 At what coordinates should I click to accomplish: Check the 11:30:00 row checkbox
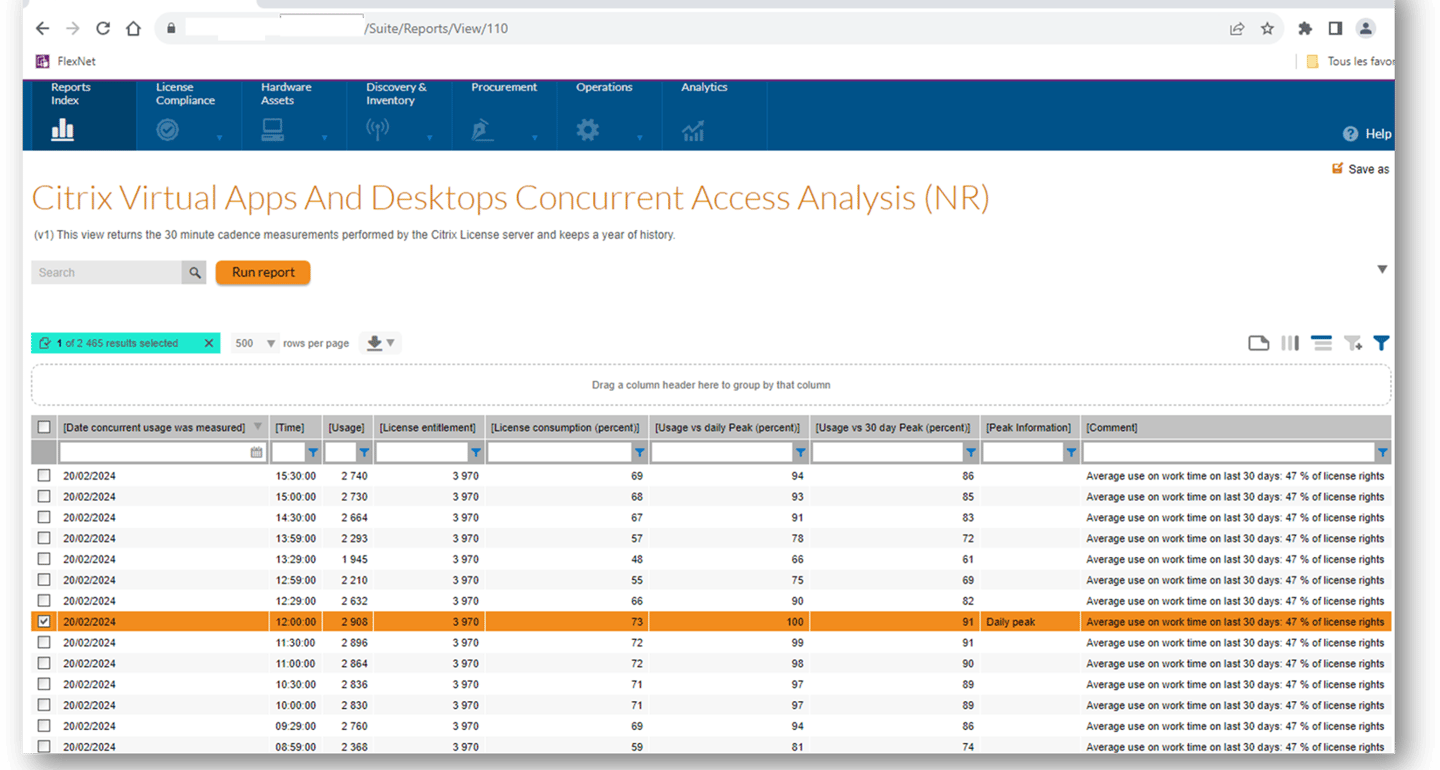click(x=44, y=642)
